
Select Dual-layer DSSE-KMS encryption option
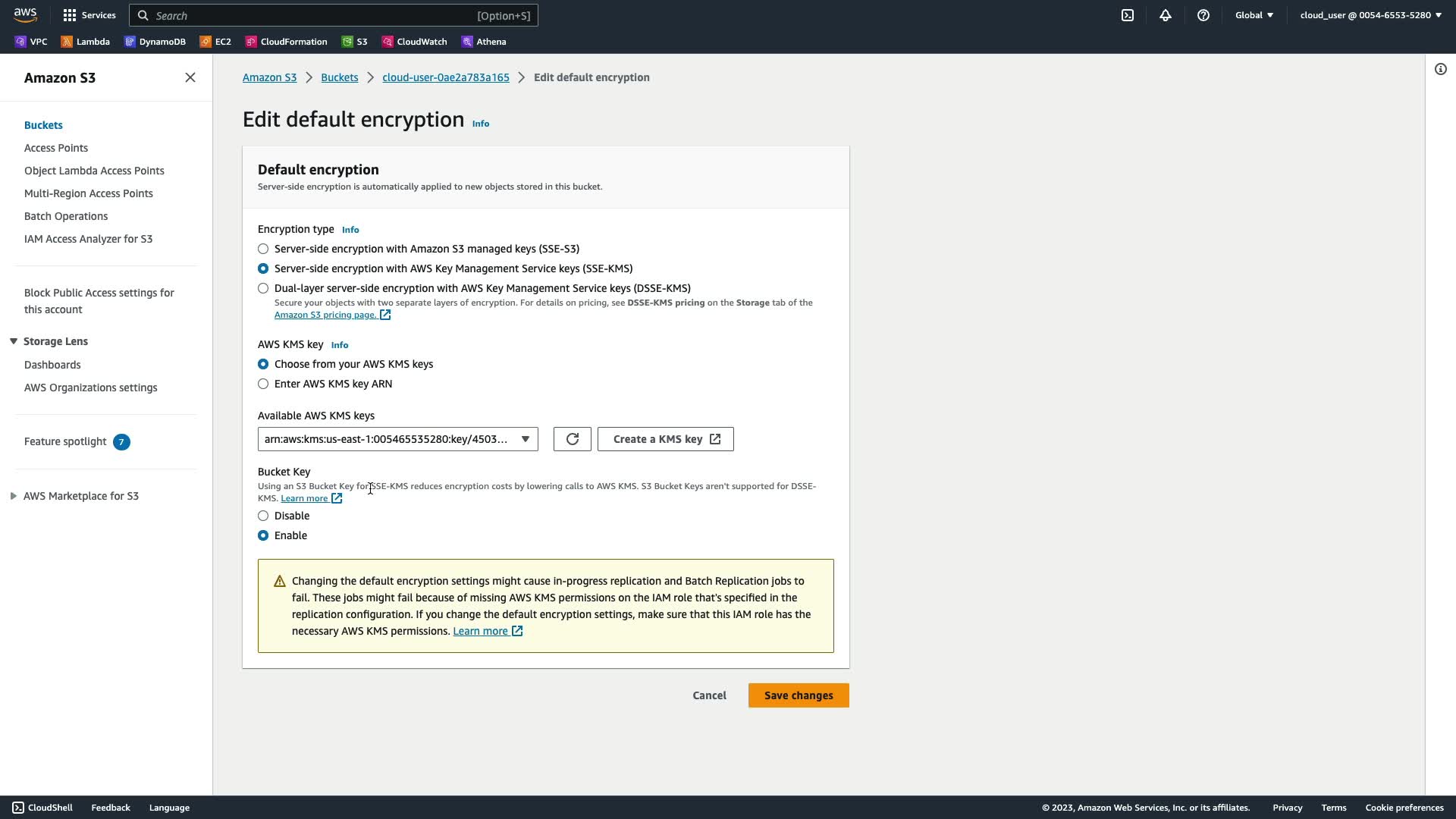pos(263,288)
